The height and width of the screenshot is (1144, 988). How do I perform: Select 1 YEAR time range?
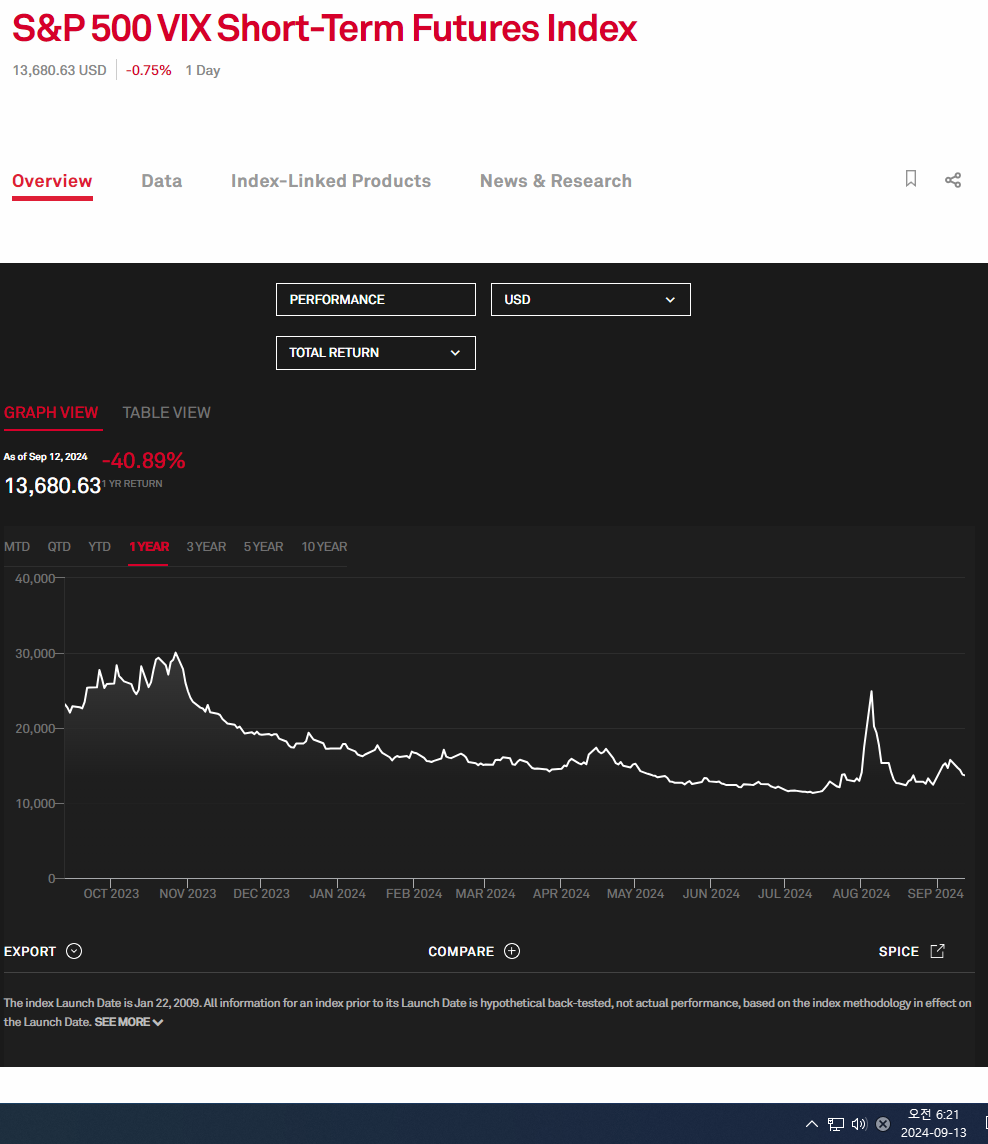click(149, 546)
